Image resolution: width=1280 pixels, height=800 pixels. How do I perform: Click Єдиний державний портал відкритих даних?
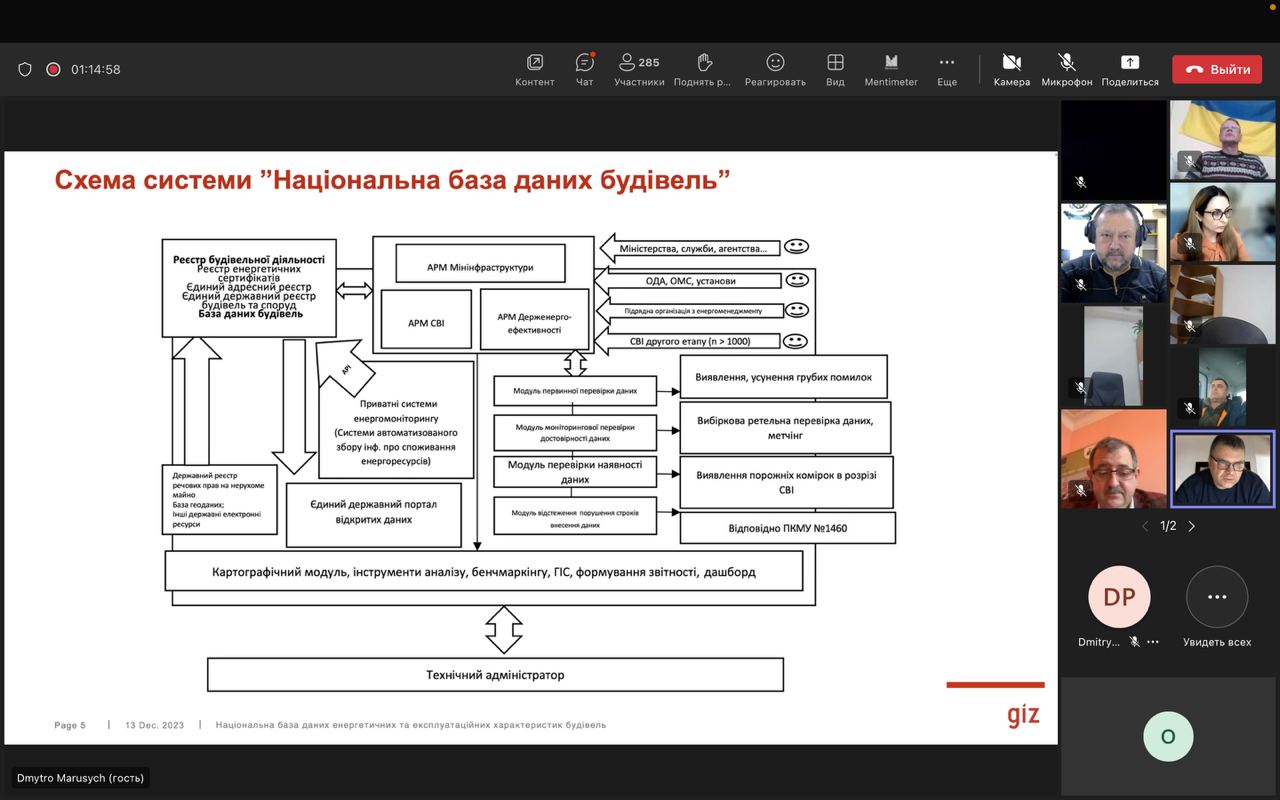pos(374,514)
